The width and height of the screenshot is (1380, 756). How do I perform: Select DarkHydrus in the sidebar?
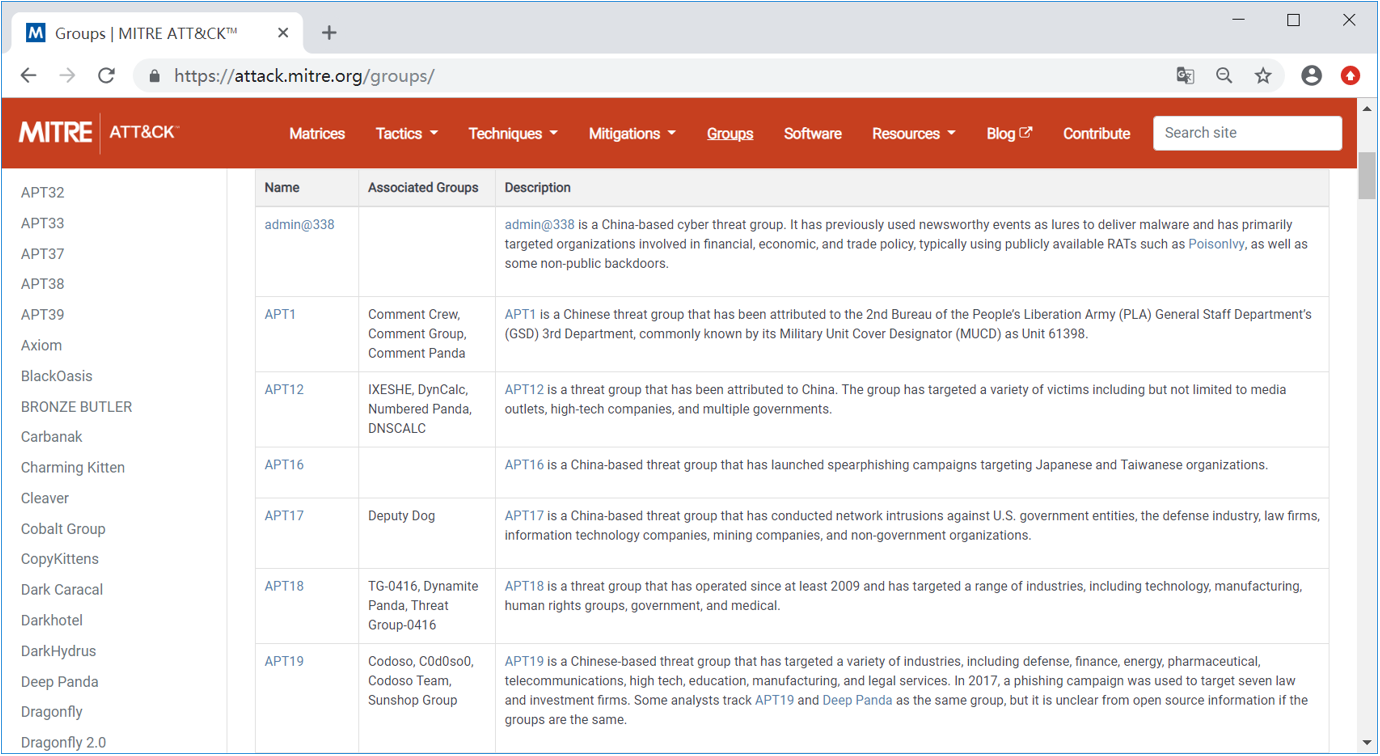pos(59,651)
